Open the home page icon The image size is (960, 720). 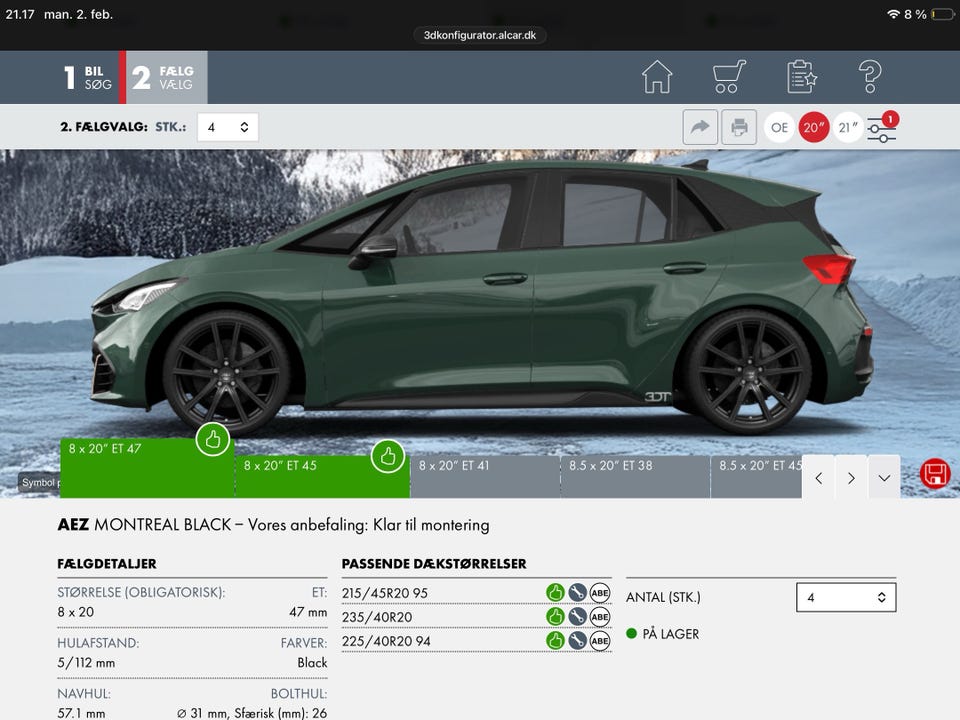coord(657,77)
